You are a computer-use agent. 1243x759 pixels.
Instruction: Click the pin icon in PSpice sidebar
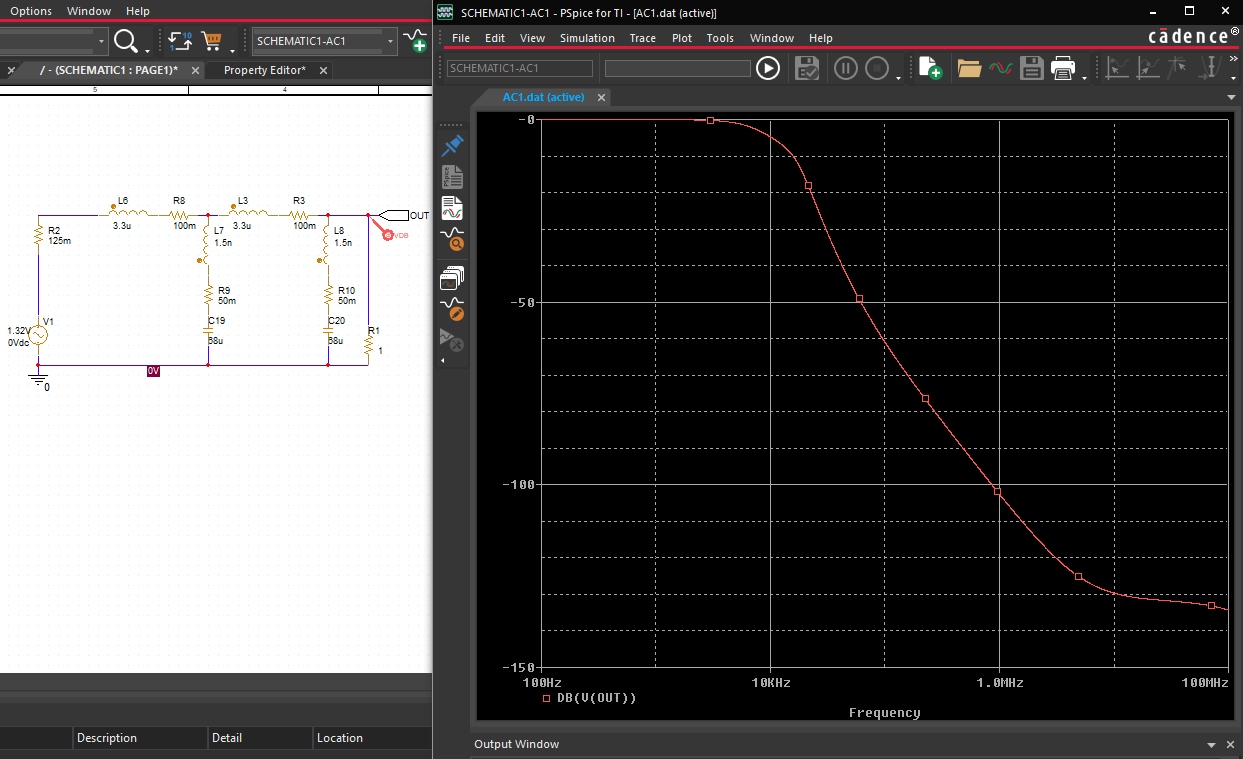point(452,146)
